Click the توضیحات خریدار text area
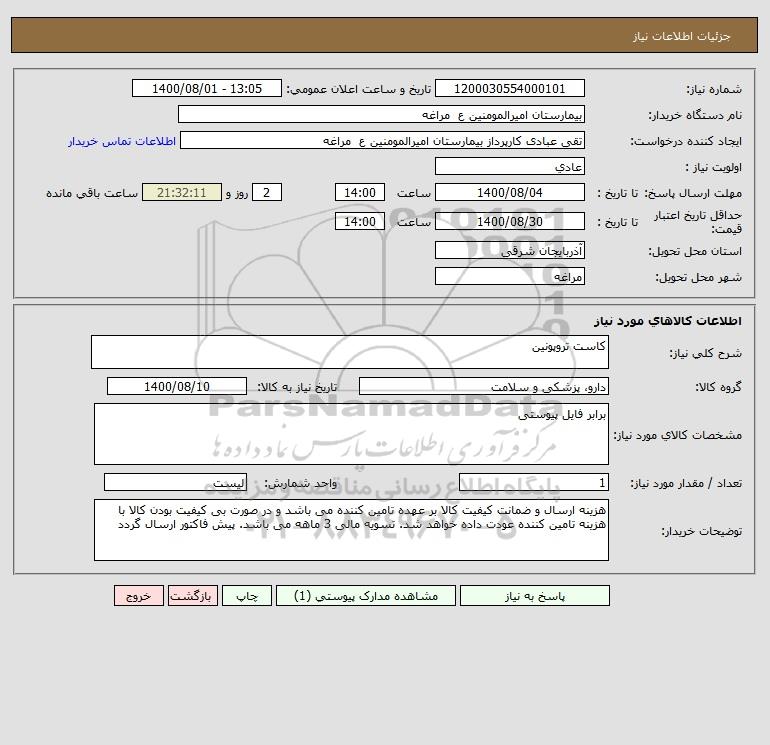Image resolution: width=770 pixels, height=745 pixels. pyautogui.click(x=351, y=530)
